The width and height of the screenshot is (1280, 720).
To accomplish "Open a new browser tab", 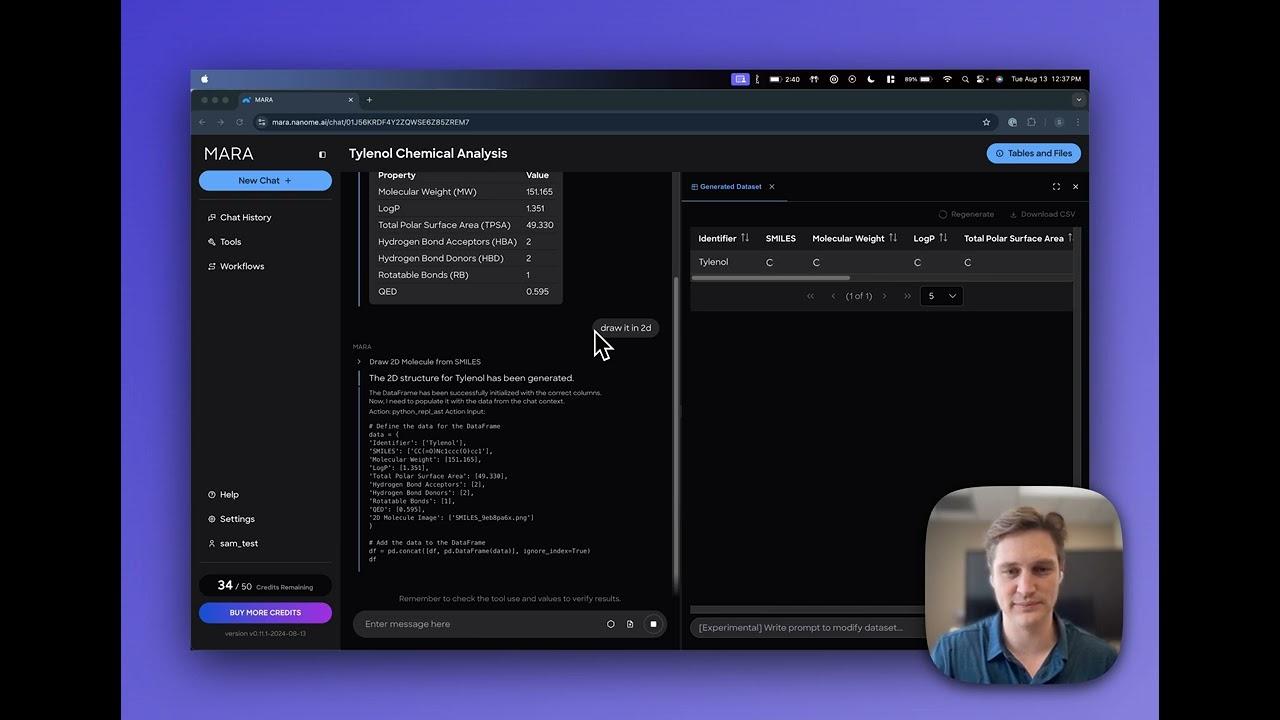I will pos(369,100).
